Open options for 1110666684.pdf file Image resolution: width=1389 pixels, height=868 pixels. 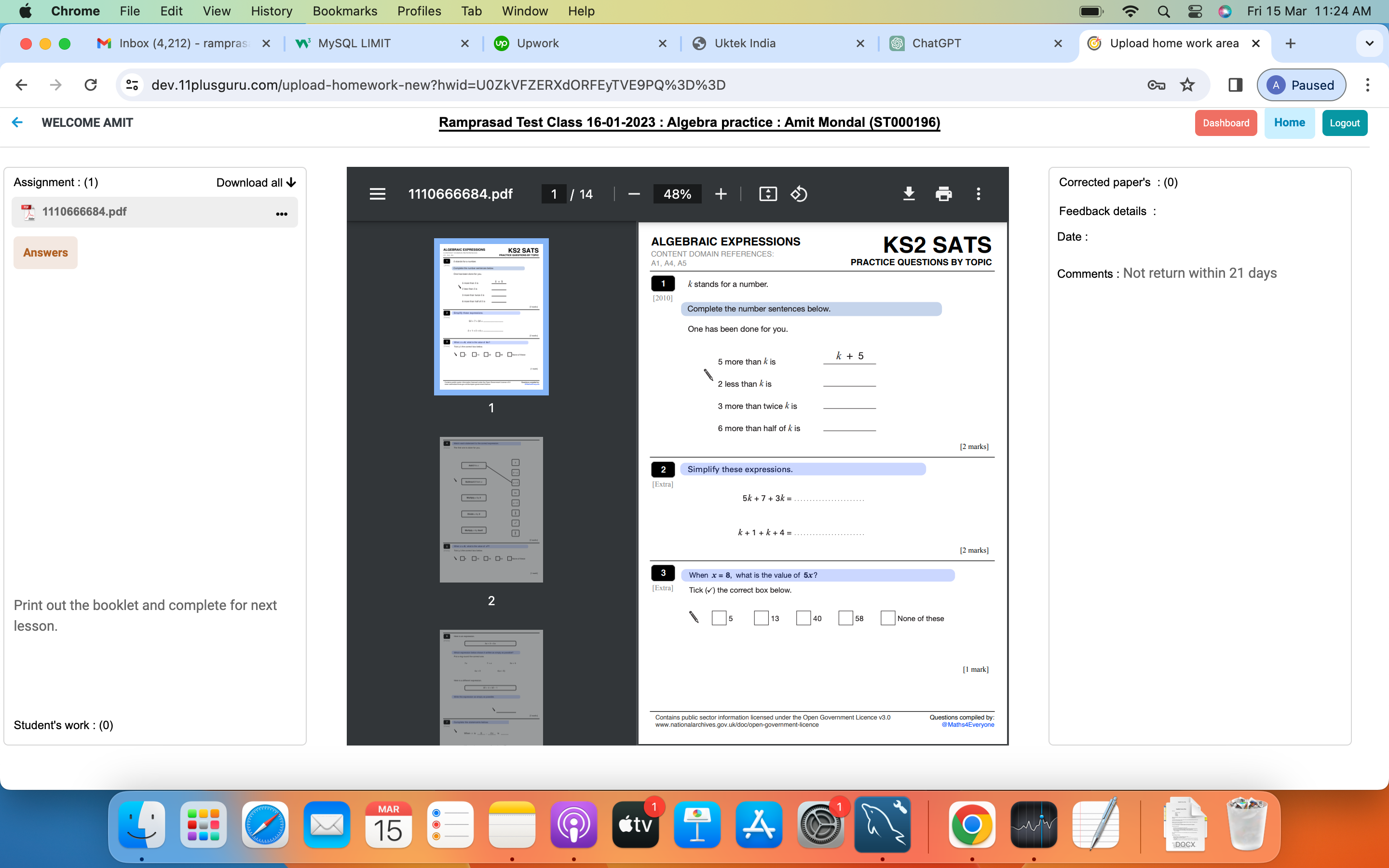point(281,214)
